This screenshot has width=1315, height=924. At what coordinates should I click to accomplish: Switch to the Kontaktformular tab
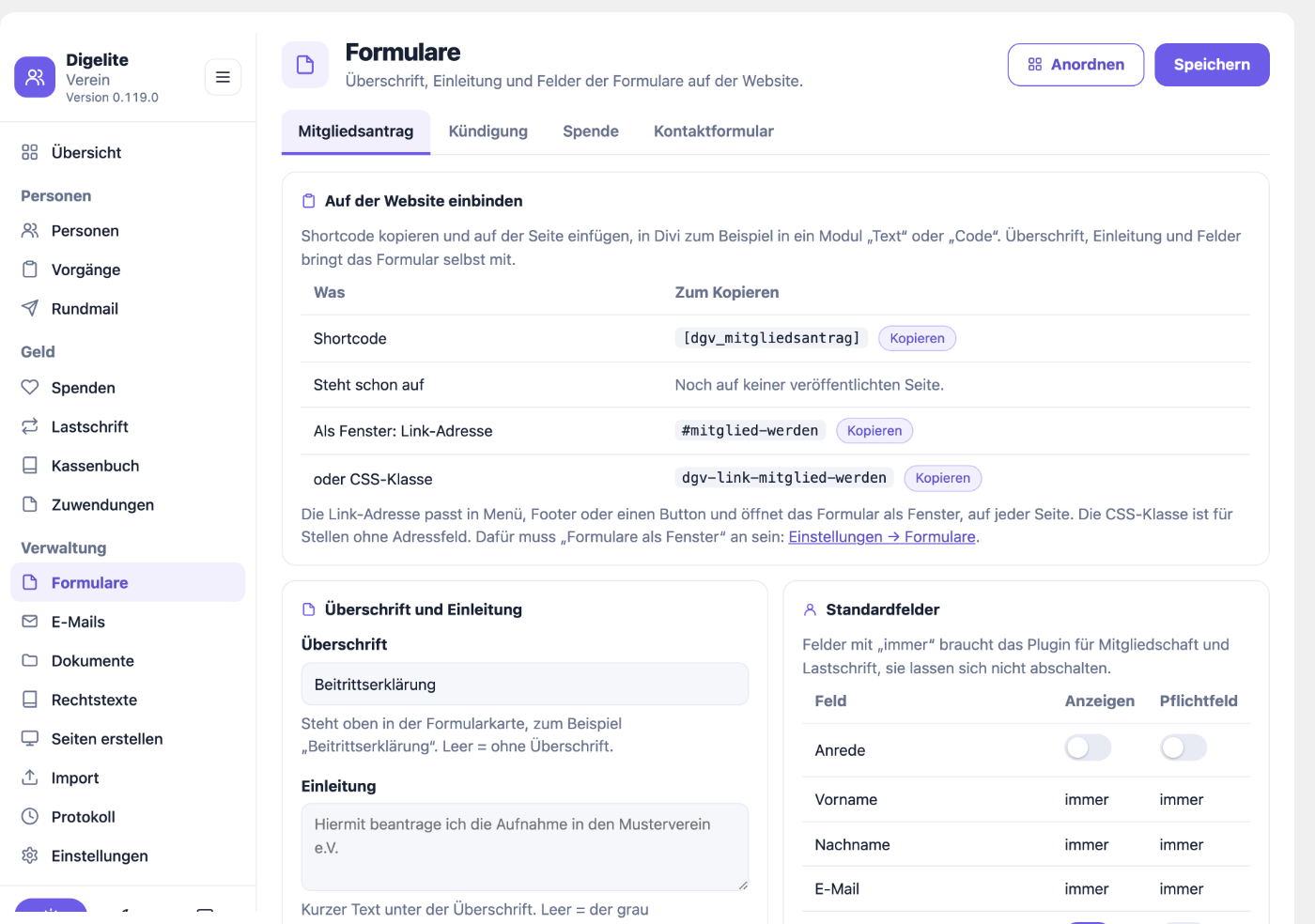tap(714, 131)
